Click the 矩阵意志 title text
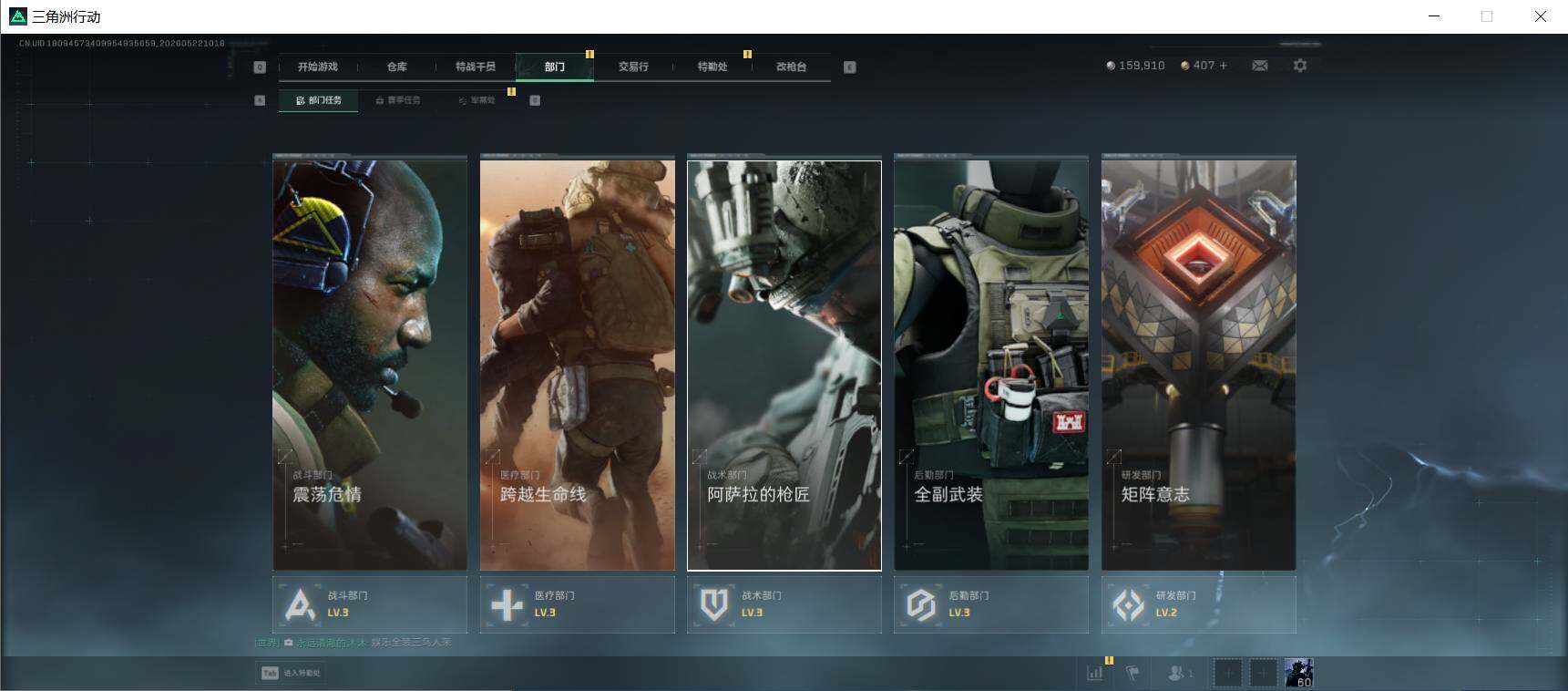 tap(1155, 494)
